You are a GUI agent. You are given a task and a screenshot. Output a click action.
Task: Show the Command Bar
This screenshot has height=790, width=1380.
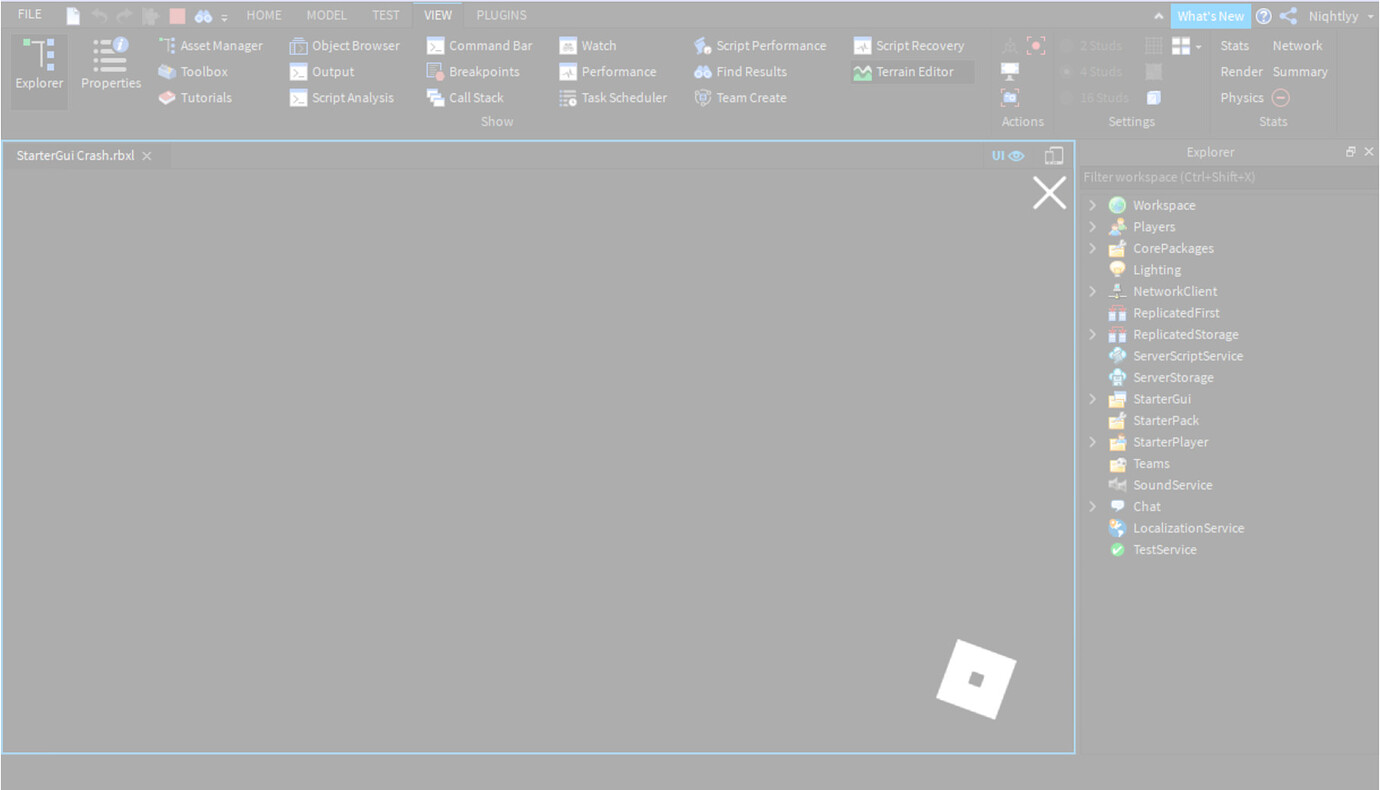click(x=480, y=46)
